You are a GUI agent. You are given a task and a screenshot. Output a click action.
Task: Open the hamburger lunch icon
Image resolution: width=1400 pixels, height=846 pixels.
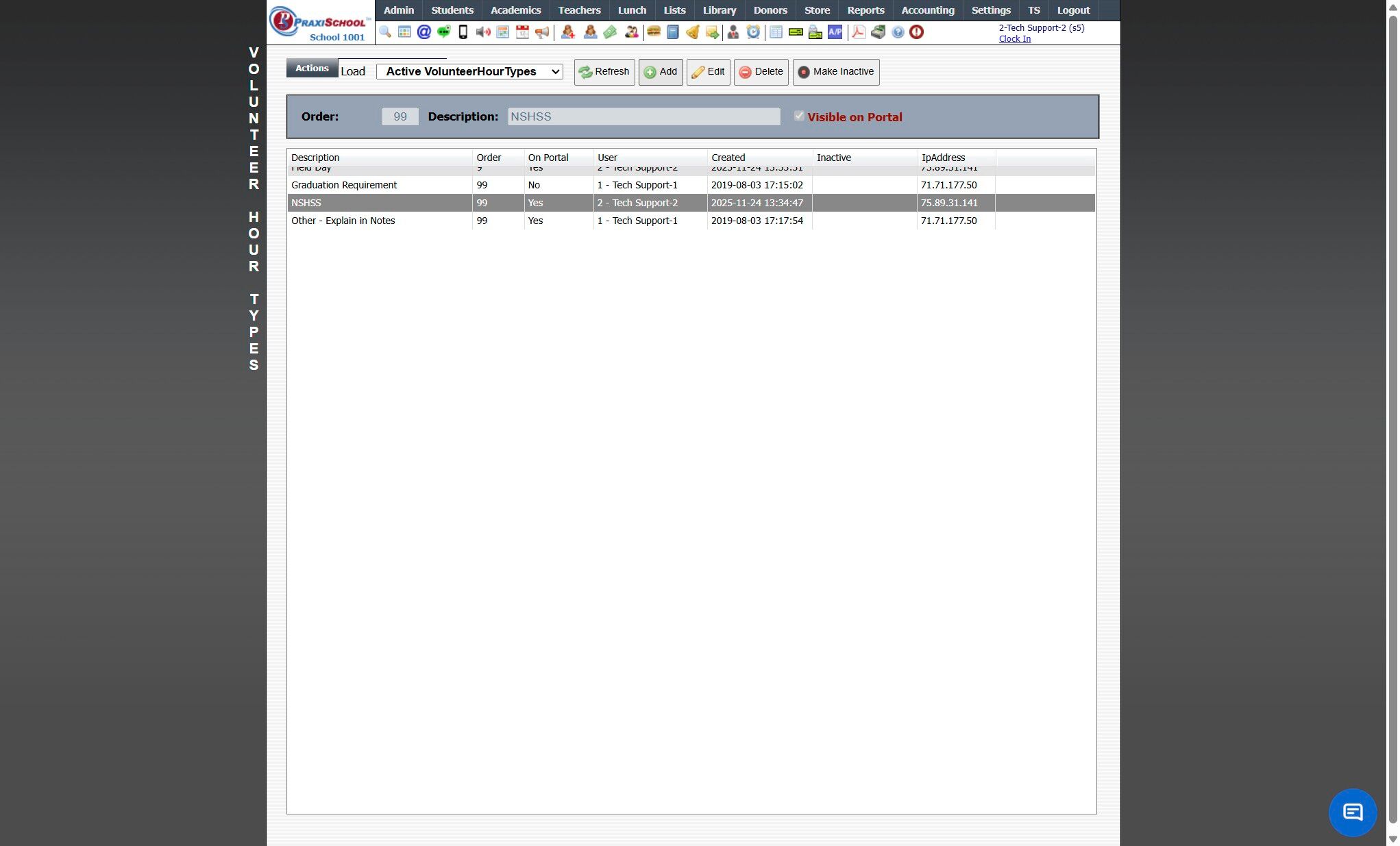click(x=653, y=32)
